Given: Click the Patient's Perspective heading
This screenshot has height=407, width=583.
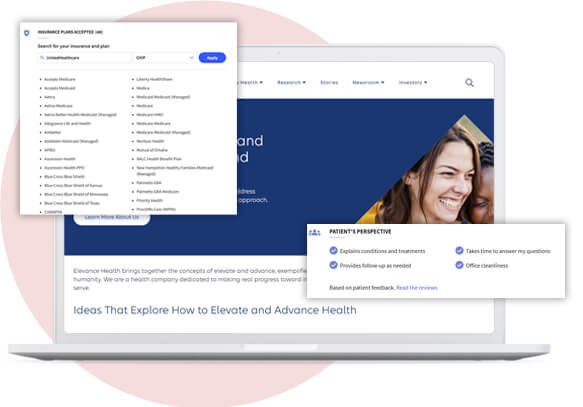Looking at the screenshot, I should 360,232.
